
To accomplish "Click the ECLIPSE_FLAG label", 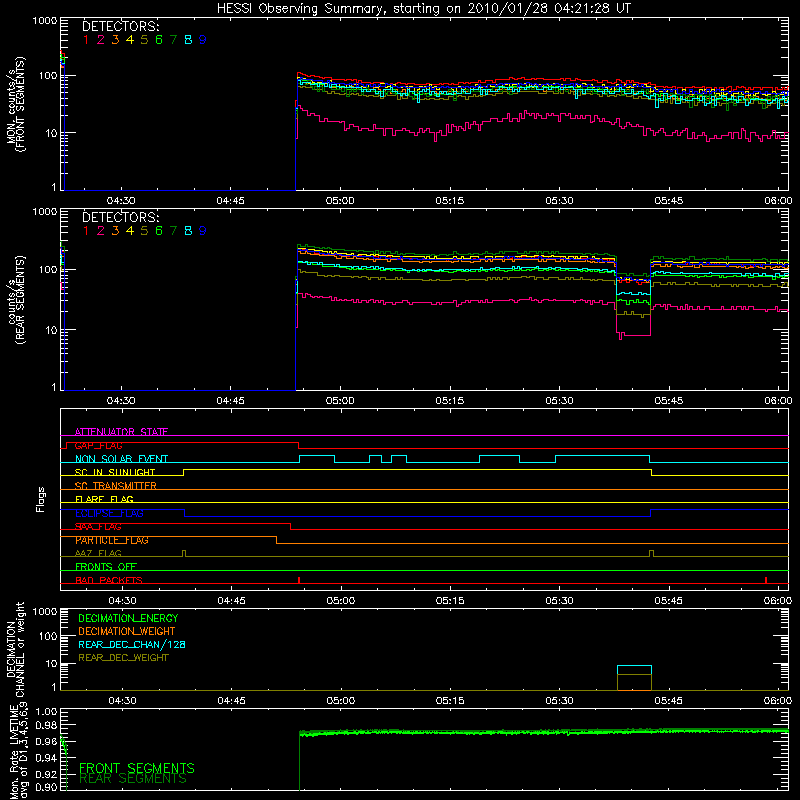I will 109,513.
